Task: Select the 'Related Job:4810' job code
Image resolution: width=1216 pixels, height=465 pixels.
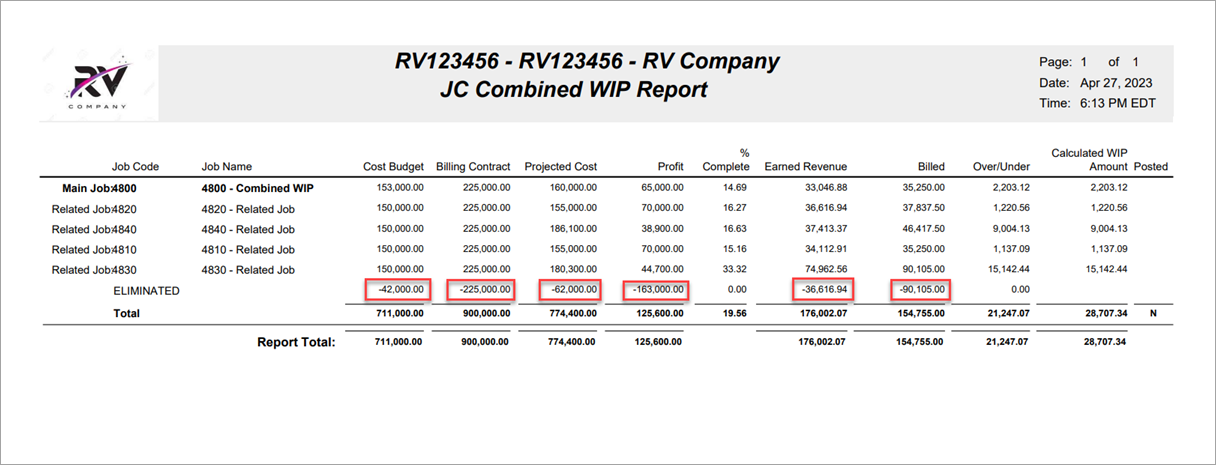Action: coord(94,250)
